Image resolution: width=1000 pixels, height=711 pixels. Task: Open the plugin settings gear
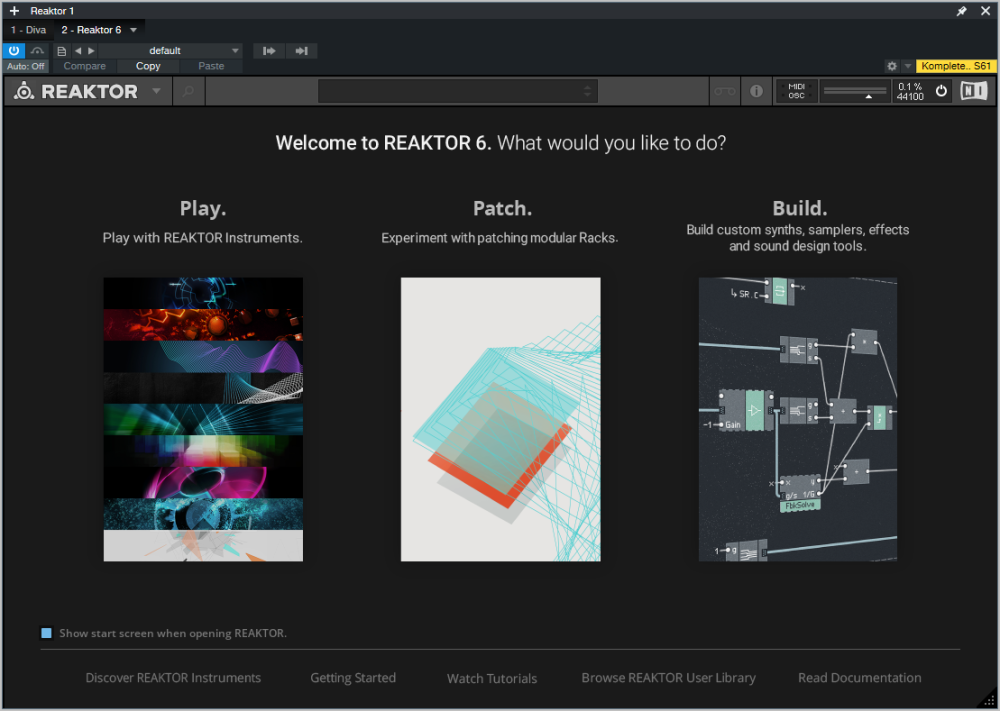point(892,66)
